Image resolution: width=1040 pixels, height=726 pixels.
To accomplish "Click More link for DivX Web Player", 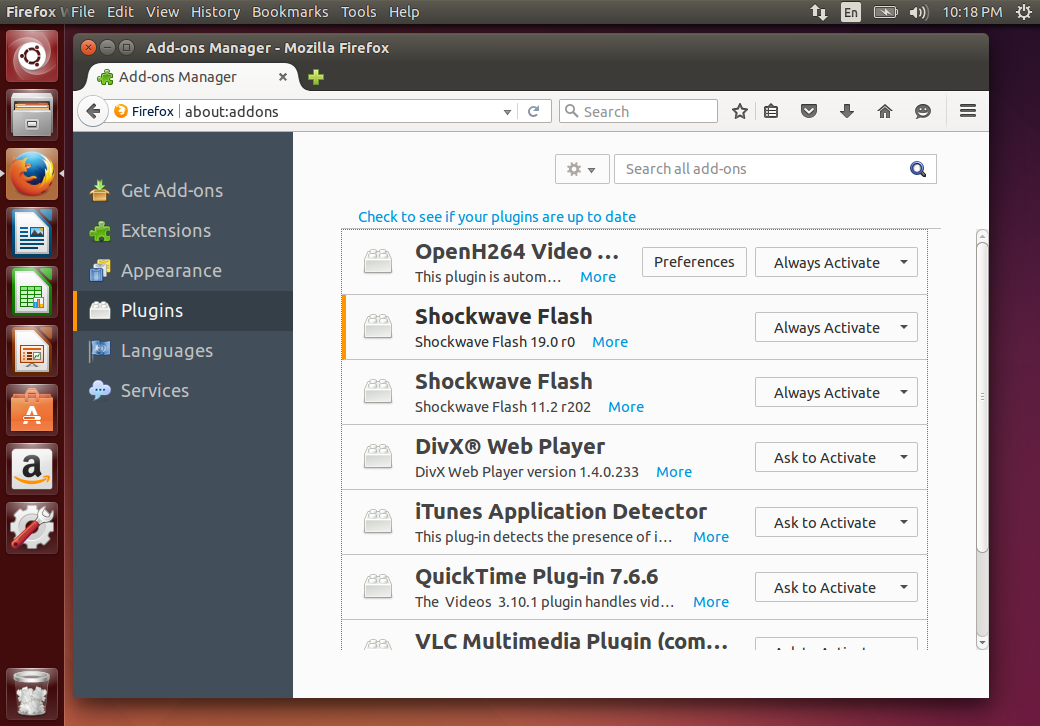I will coord(674,472).
